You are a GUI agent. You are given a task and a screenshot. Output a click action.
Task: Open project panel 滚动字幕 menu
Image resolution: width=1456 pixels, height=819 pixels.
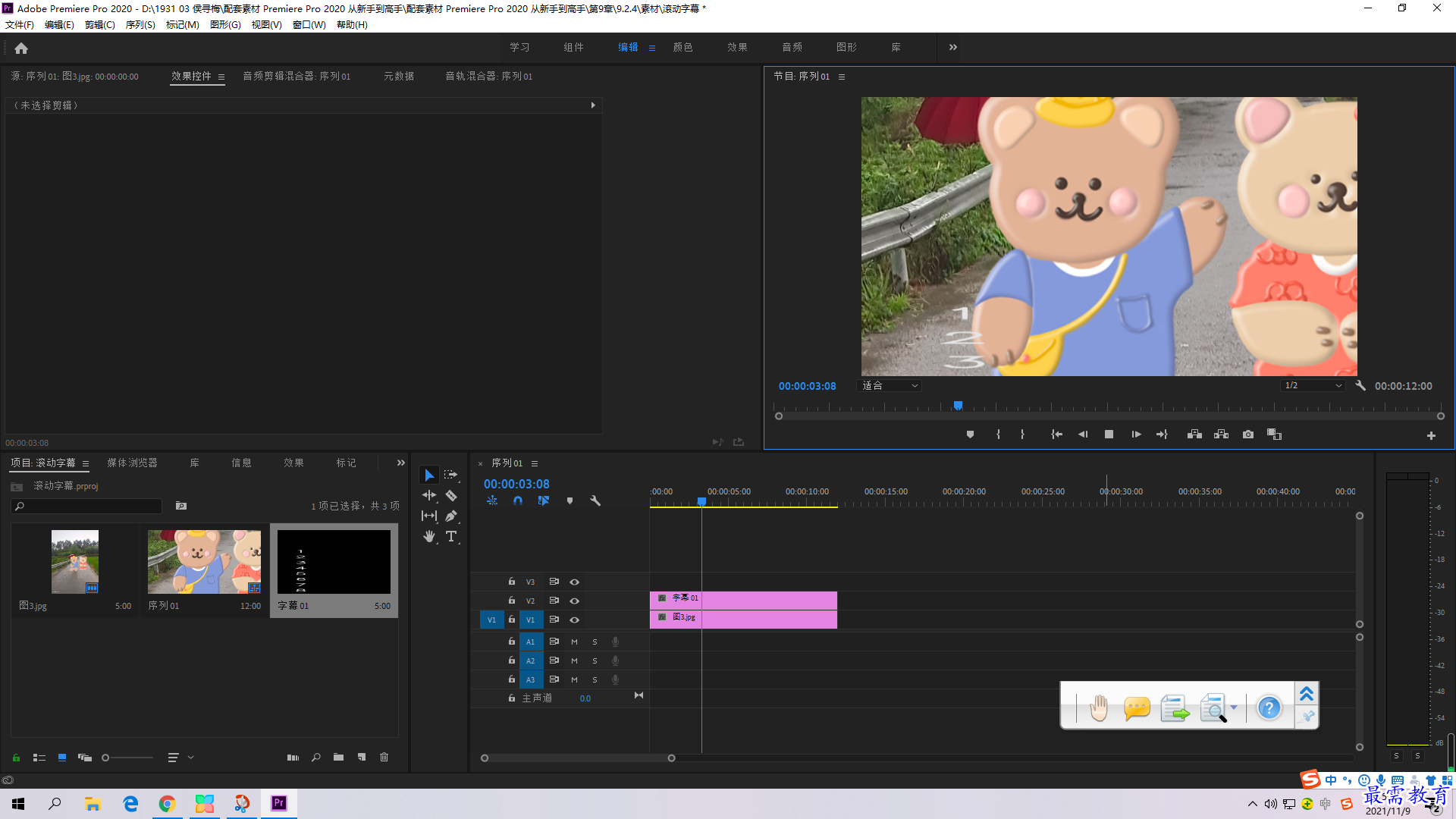[86, 463]
